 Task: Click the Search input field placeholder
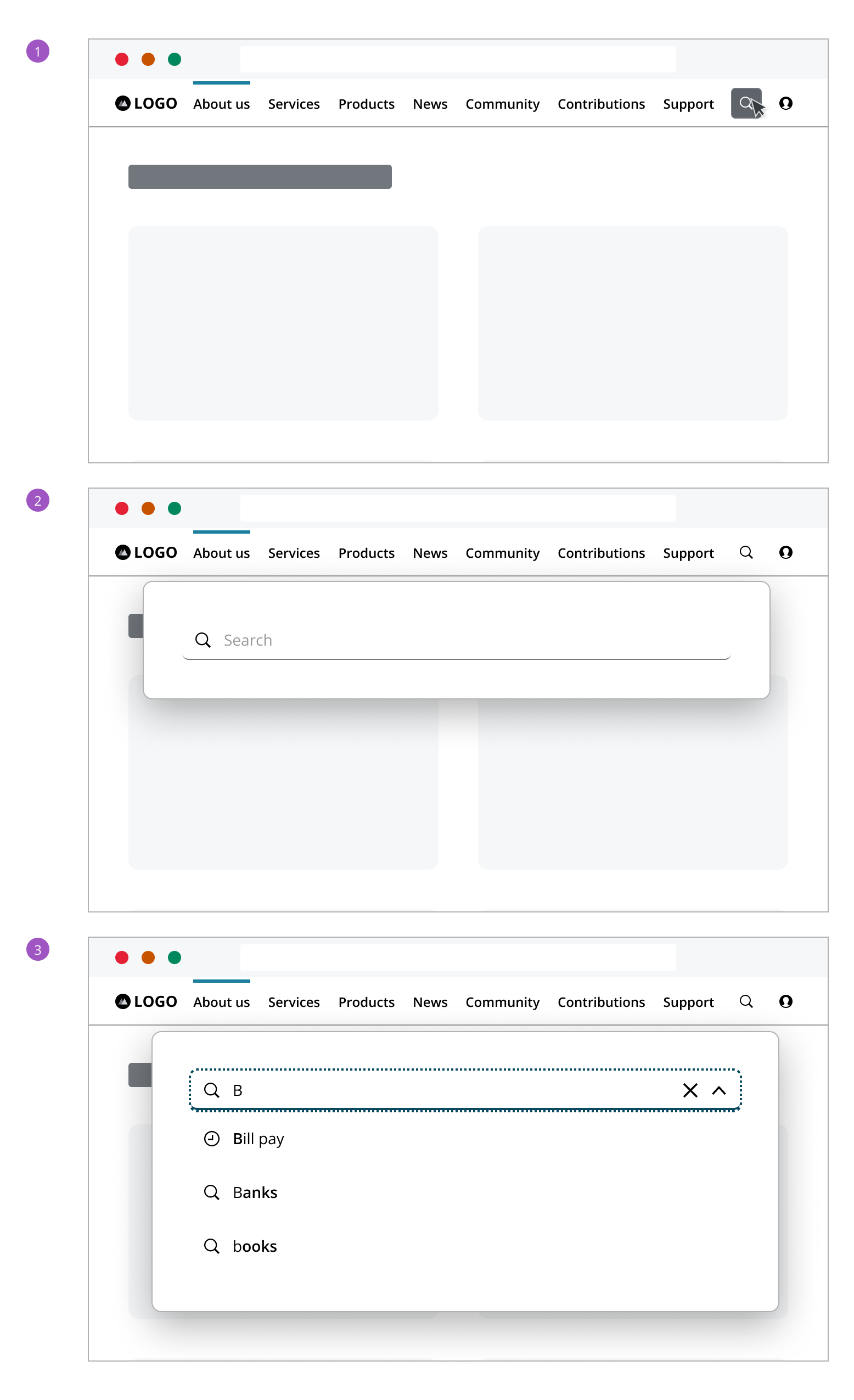456,640
